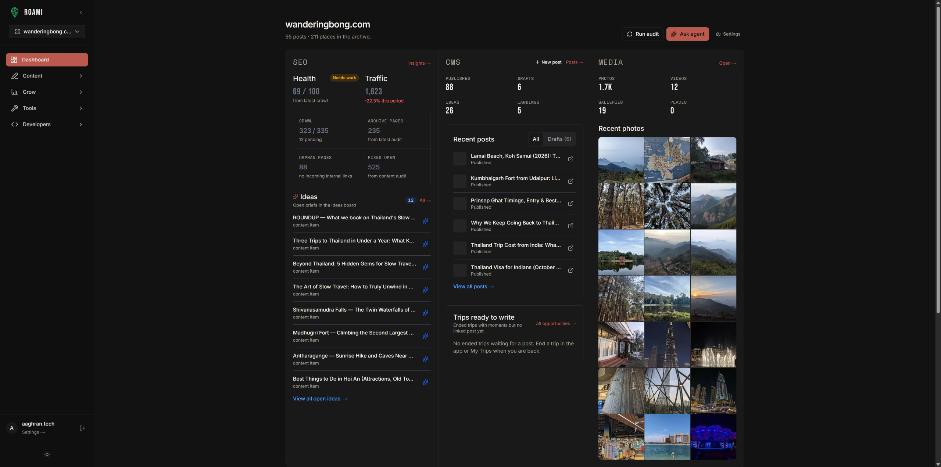This screenshot has width=941, height=467.
Task: Click the View all posts link
Action: (x=474, y=287)
